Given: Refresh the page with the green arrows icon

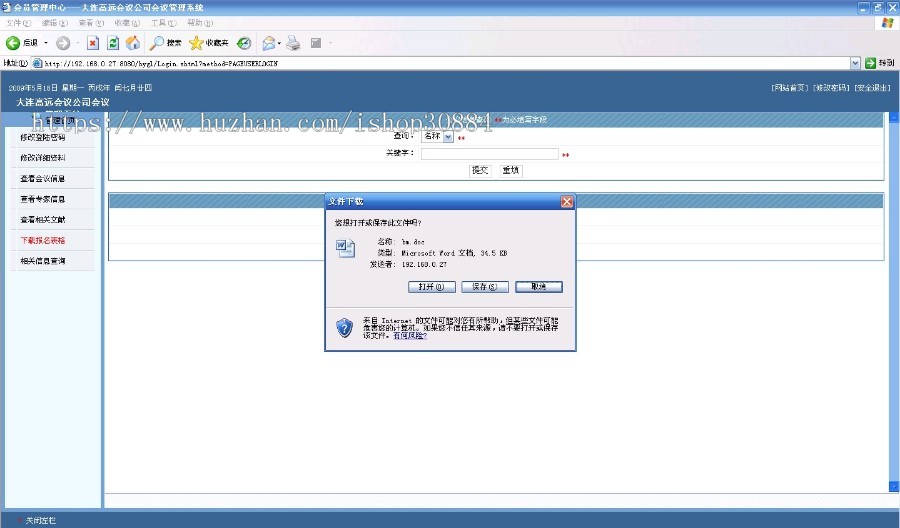Looking at the screenshot, I should [x=113, y=43].
